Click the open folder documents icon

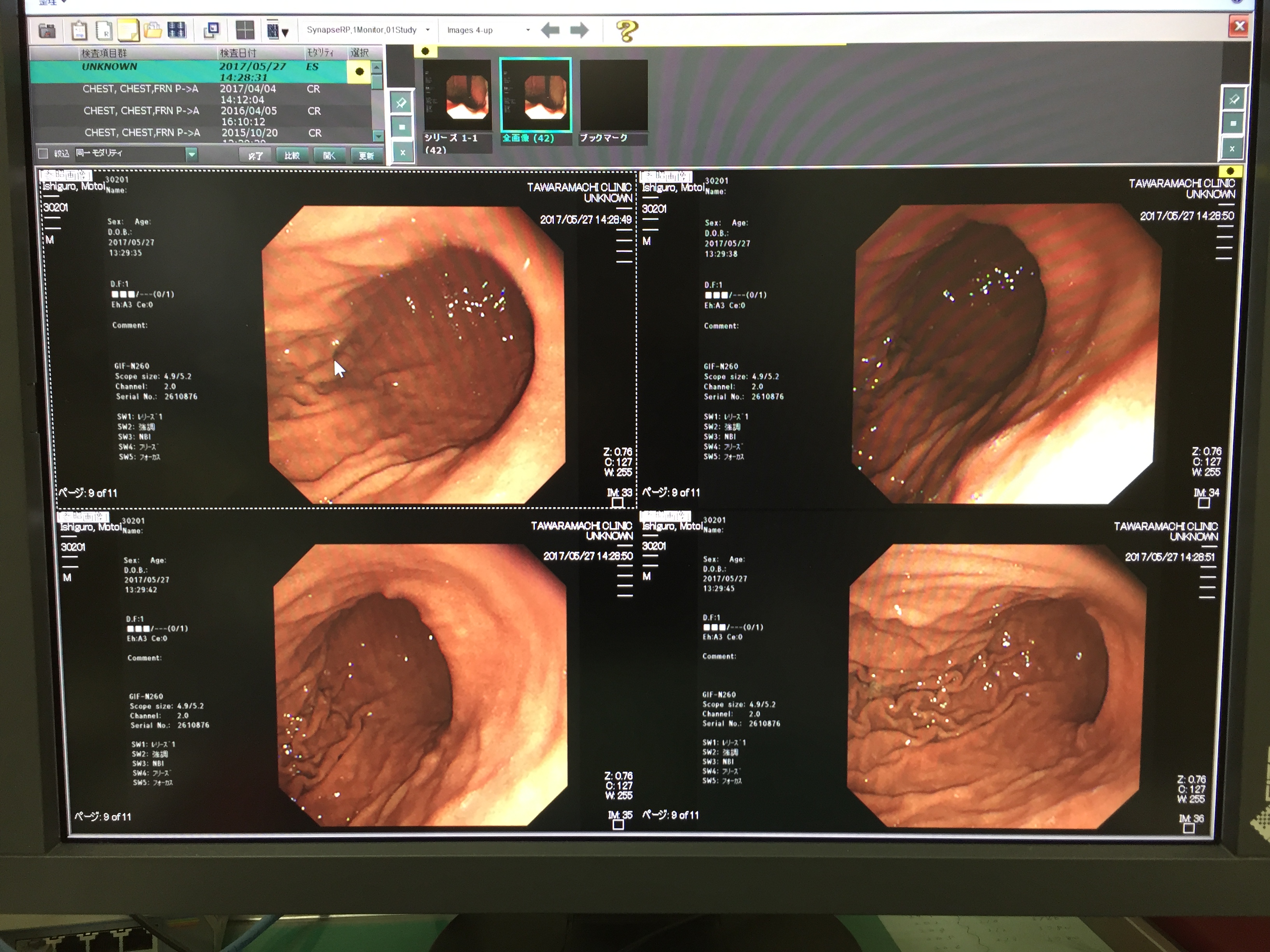[152, 30]
